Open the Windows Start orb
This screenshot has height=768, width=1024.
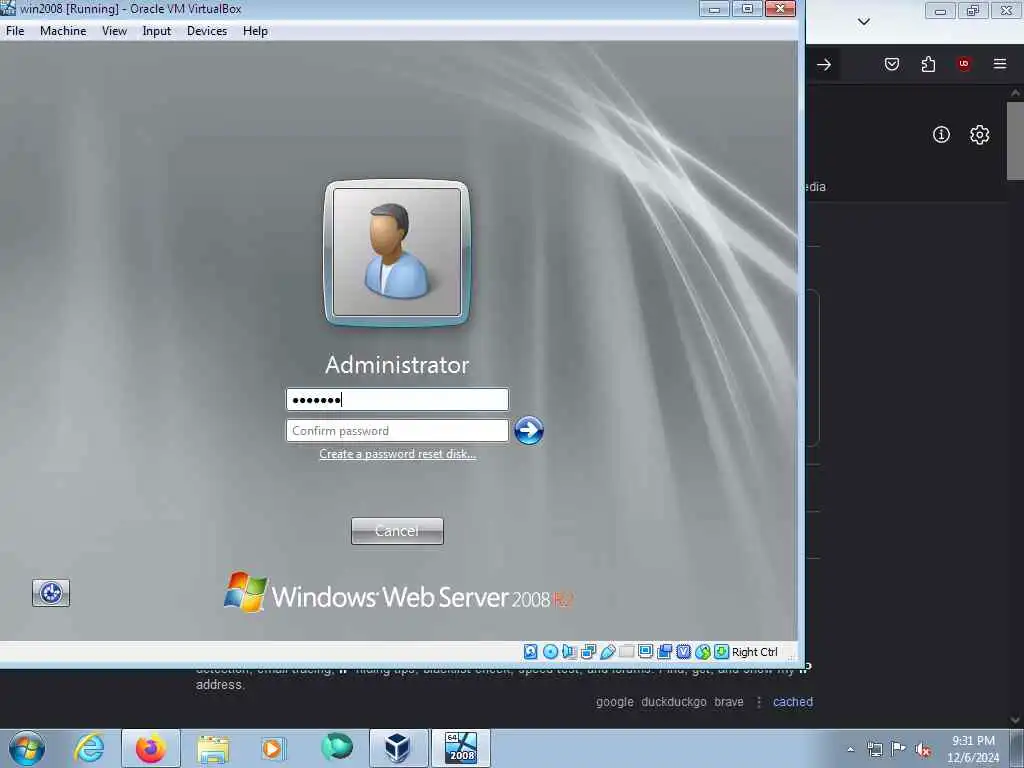point(27,748)
